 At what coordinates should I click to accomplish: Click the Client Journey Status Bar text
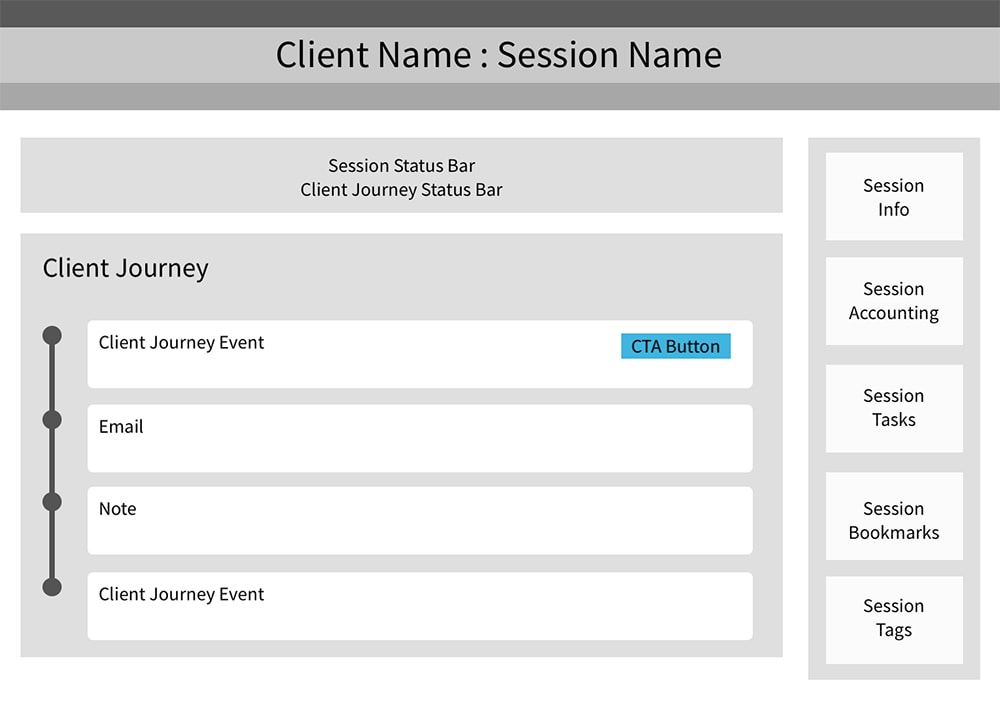[x=401, y=190]
